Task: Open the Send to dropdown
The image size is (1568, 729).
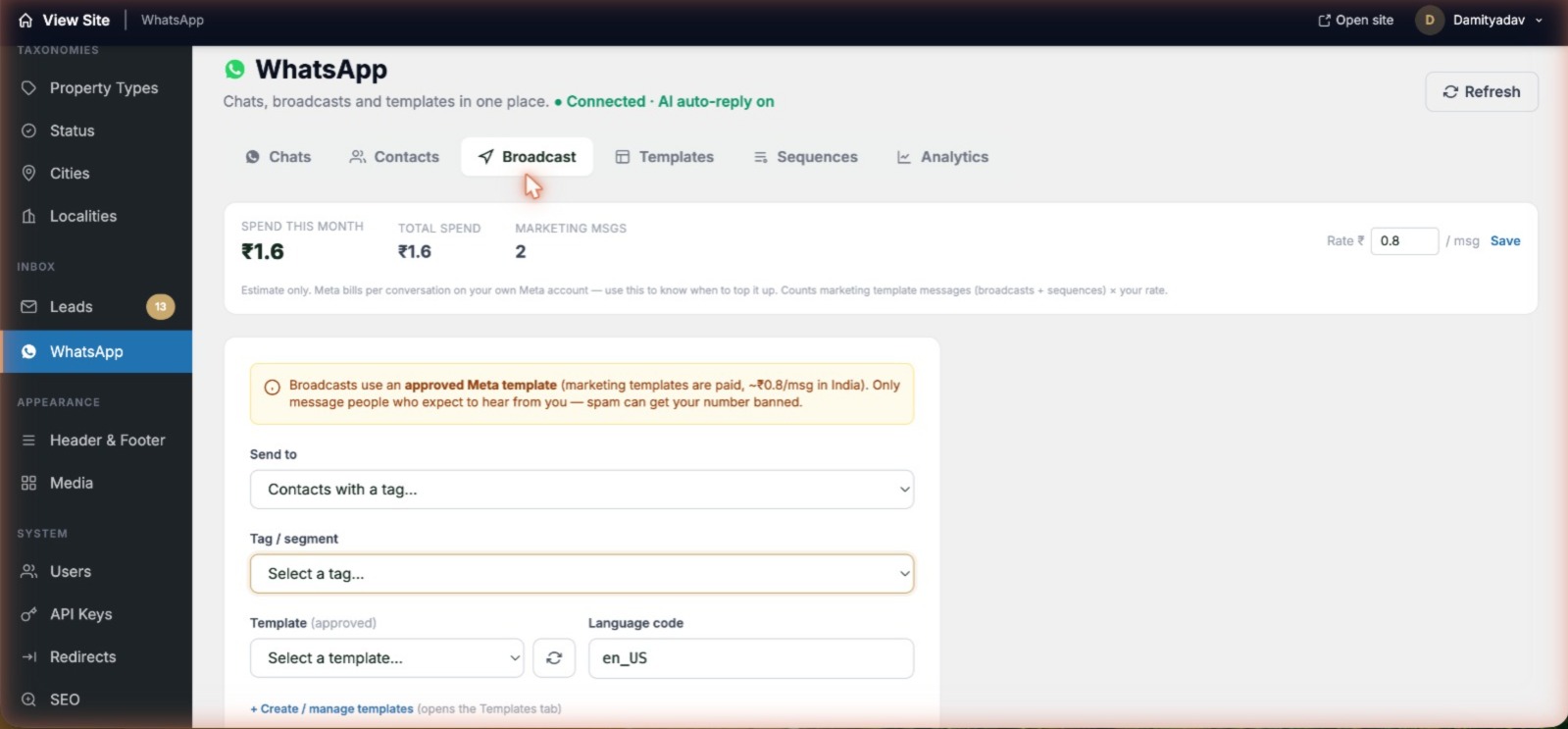Action: pos(582,490)
